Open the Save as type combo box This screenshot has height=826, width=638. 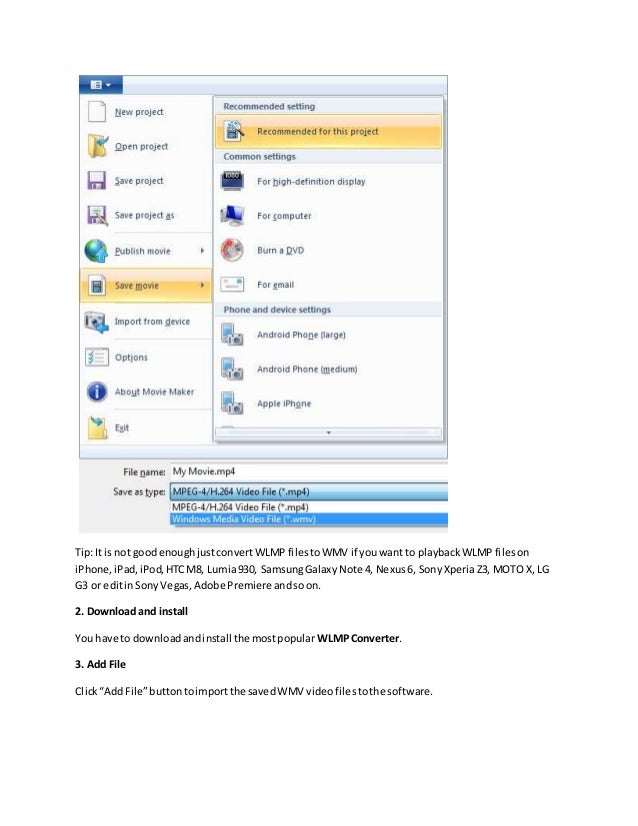point(309,491)
